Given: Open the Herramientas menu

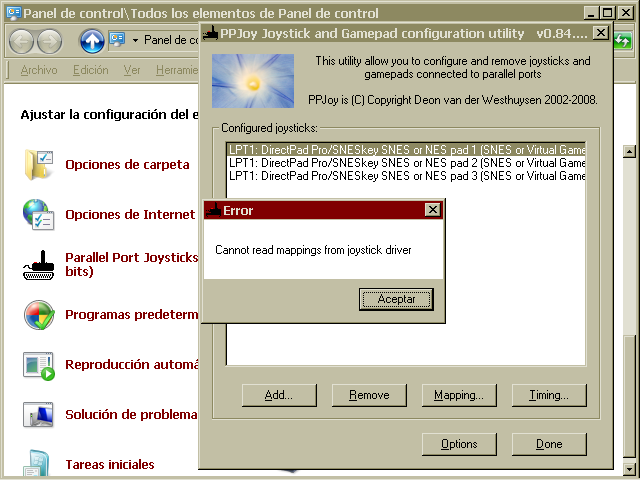Looking at the screenshot, I should tap(177, 70).
